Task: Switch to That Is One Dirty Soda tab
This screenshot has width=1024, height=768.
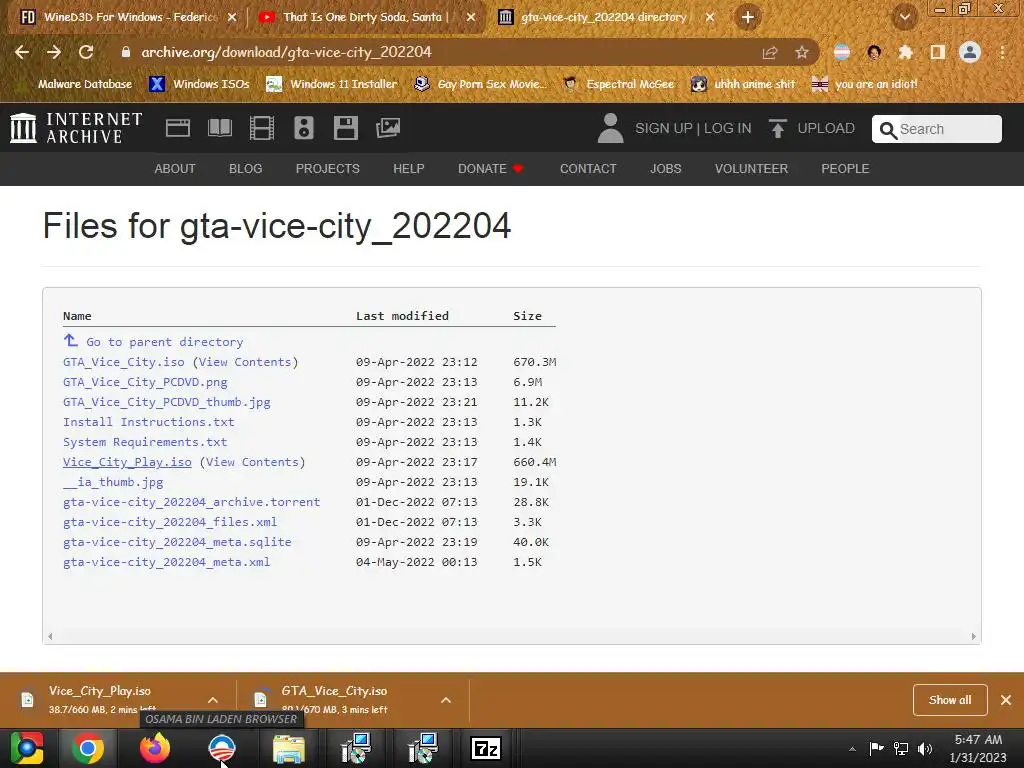Action: [x=366, y=18]
